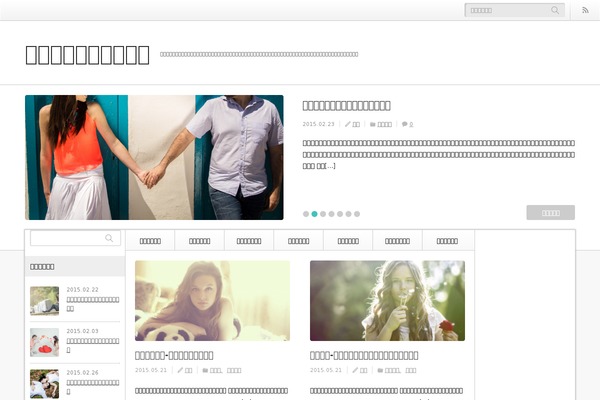This screenshot has height=400, width=600.
Task: Select the active teal slideshow dot
Action: [314, 214]
